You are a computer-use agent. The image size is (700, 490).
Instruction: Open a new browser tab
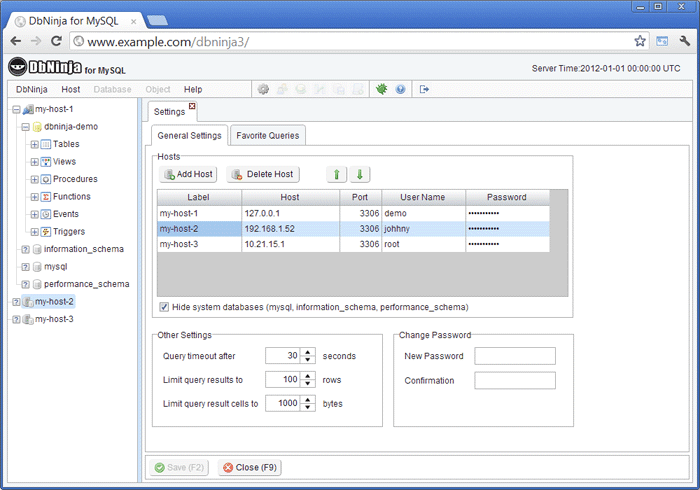pyautogui.click(x=157, y=21)
